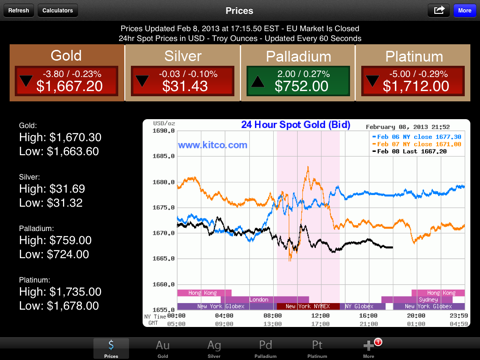The height and width of the screenshot is (360, 480).
Task: Tap the red notification badge
Action: [378, 342]
